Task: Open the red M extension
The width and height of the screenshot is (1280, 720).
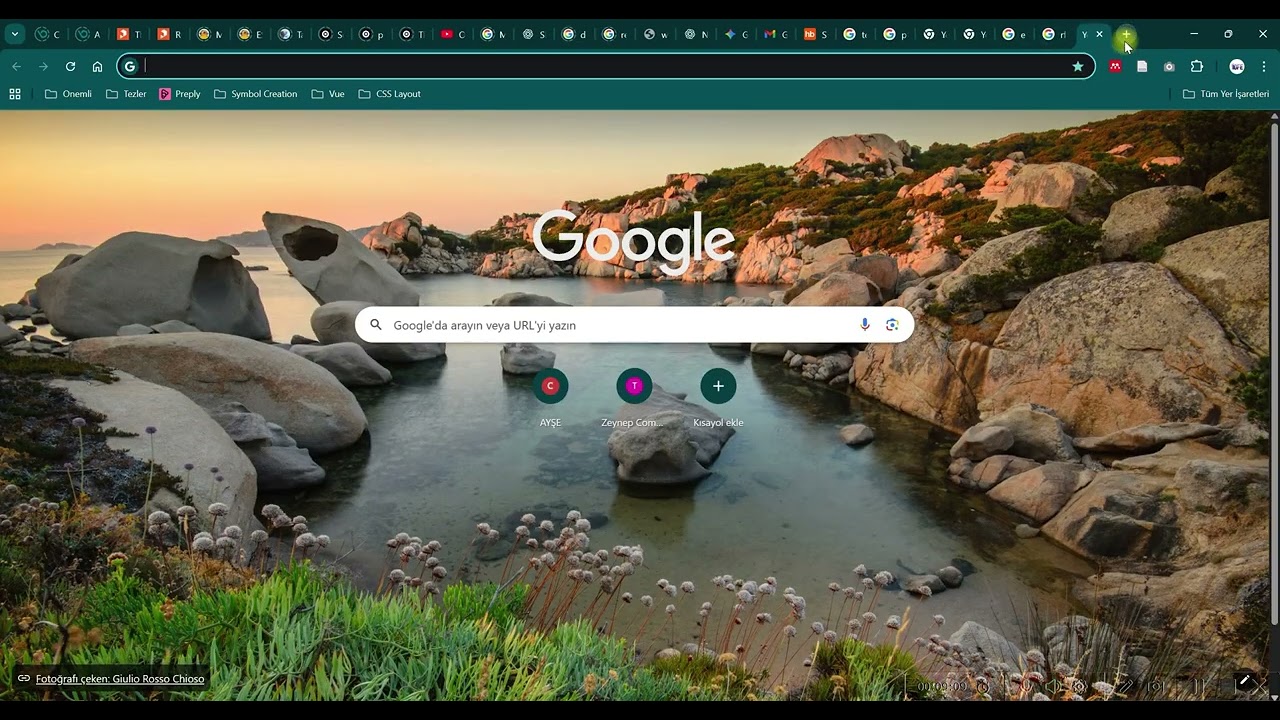Action: tap(1115, 66)
